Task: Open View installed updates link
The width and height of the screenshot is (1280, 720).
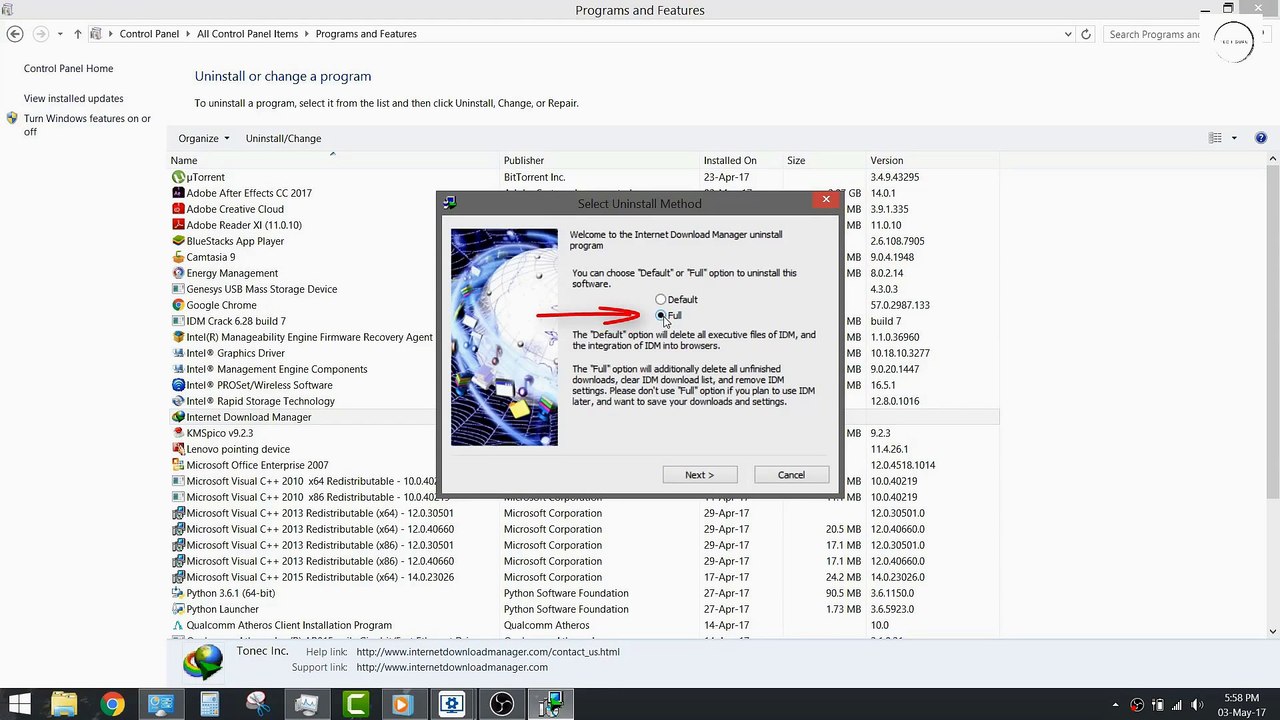Action: (74, 99)
